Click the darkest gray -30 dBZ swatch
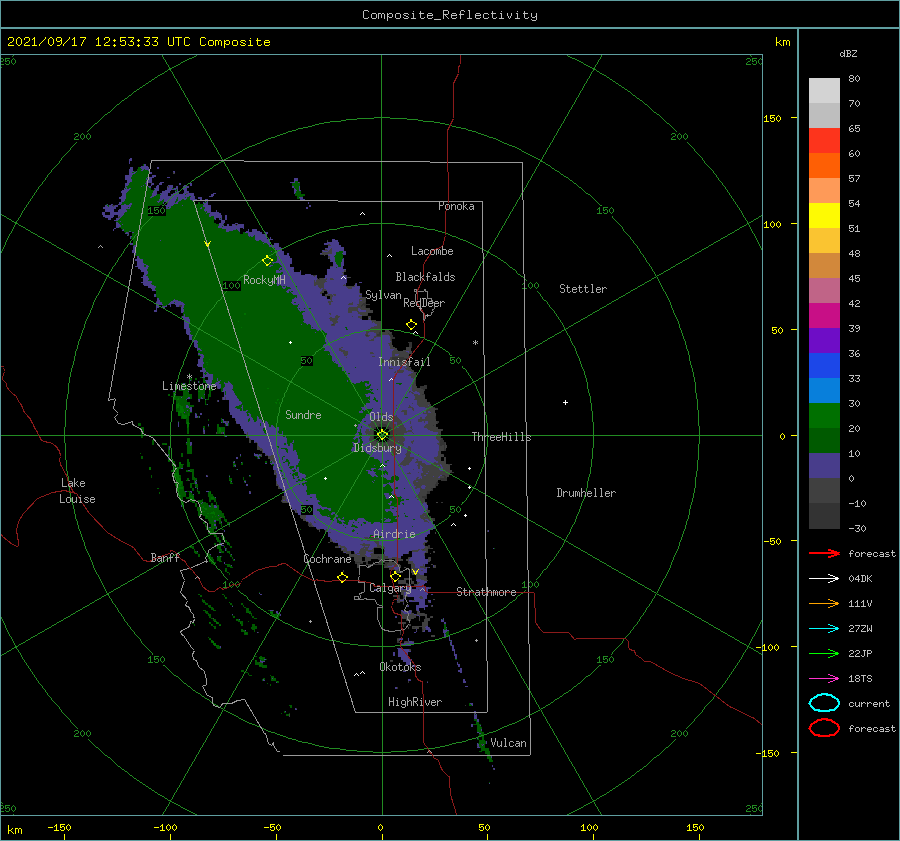 click(824, 516)
